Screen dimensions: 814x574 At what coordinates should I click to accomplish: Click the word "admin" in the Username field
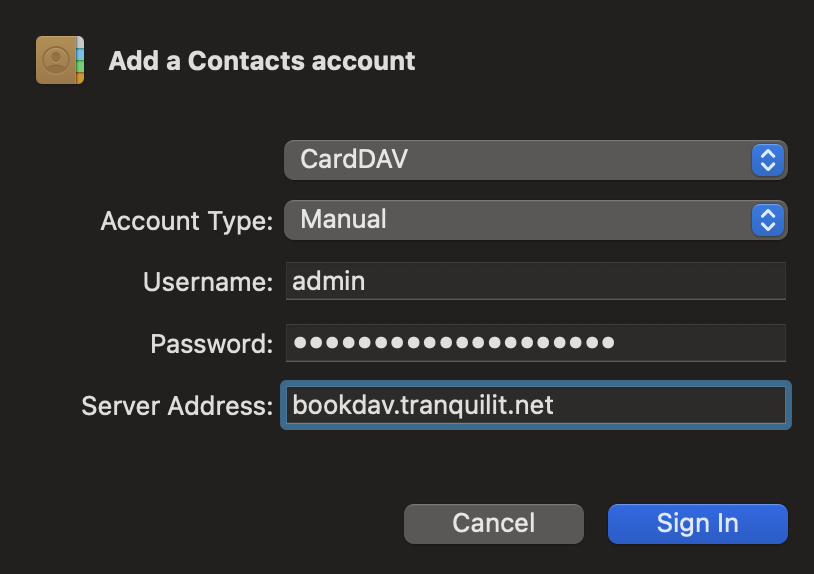[328, 282]
